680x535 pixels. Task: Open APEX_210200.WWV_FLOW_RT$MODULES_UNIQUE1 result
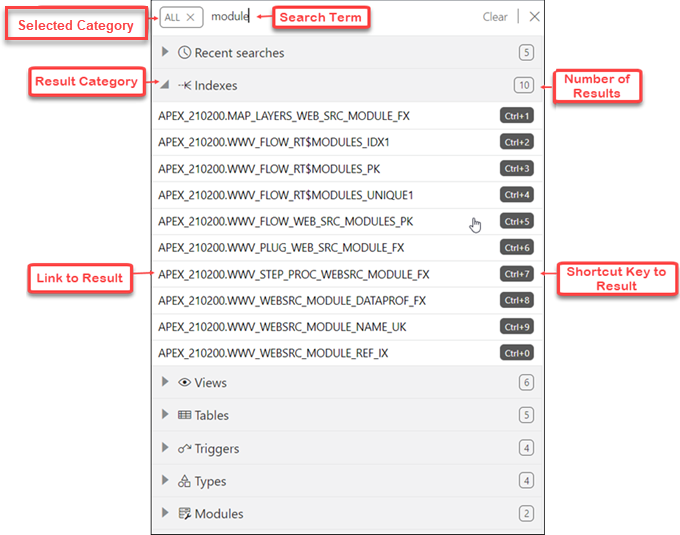pos(285,195)
